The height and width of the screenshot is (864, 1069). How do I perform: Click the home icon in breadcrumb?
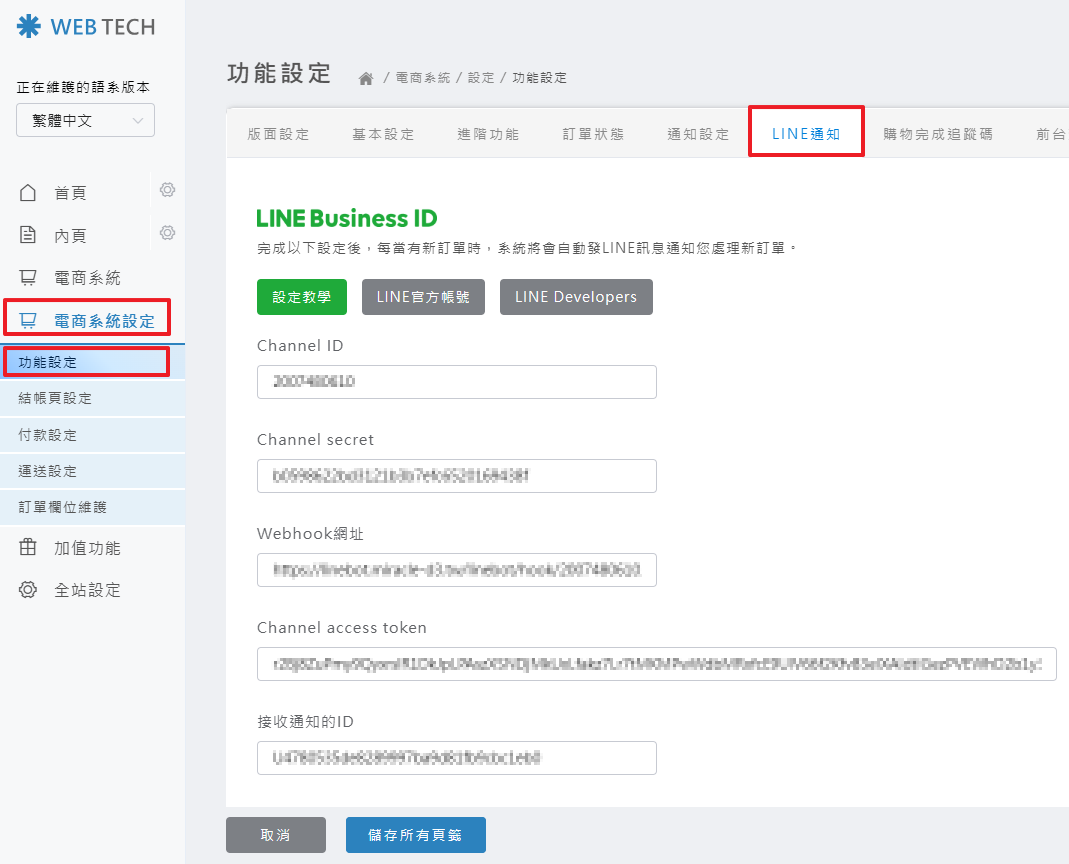tap(366, 78)
